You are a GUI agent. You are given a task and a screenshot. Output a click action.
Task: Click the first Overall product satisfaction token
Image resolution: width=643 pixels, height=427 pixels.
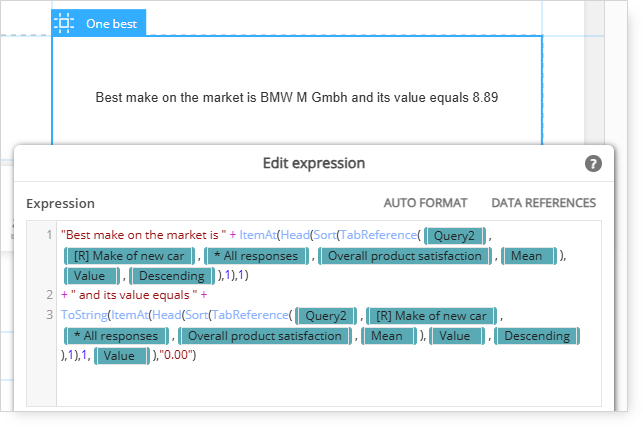tap(404, 256)
